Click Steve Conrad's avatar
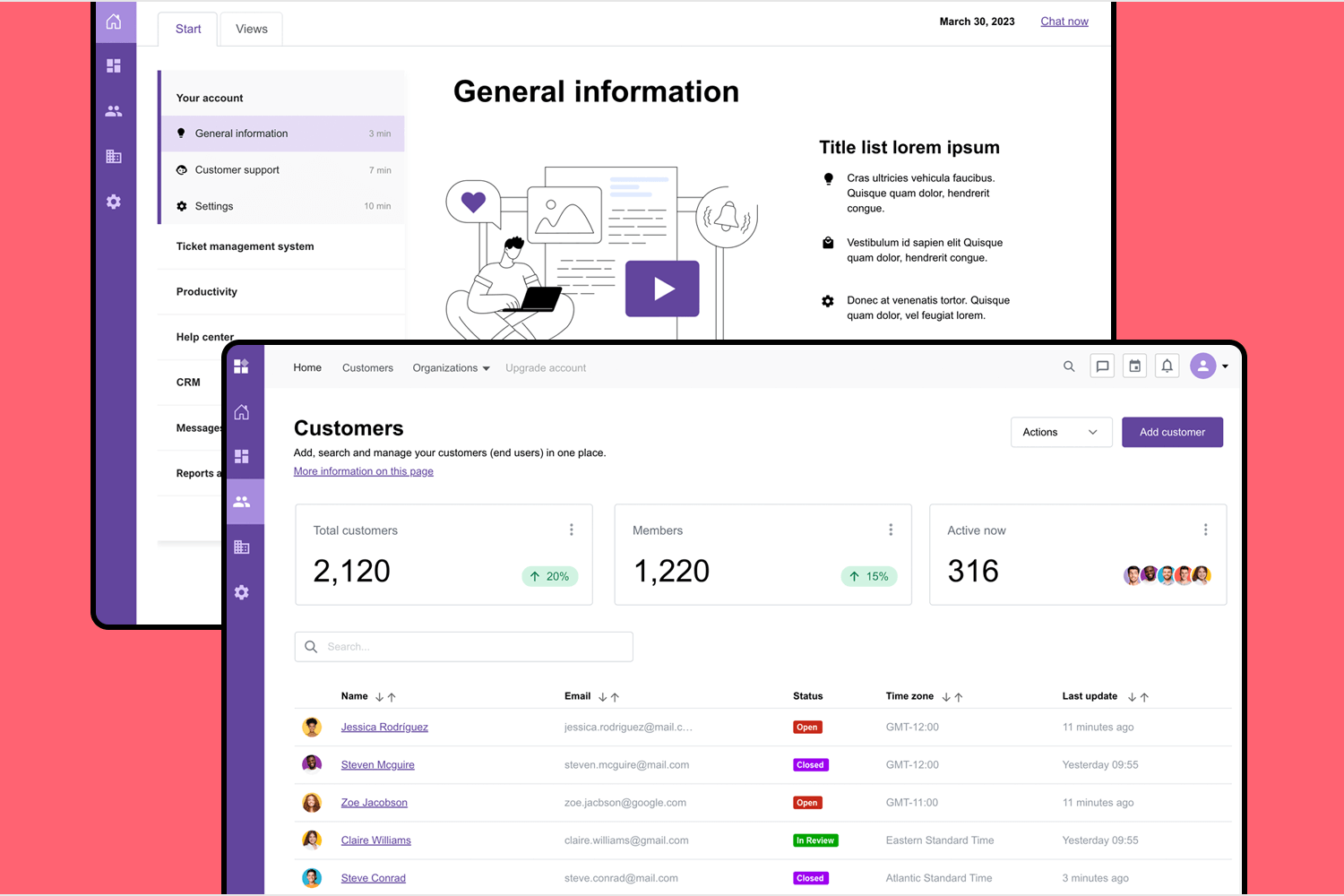 pos(312,878)
